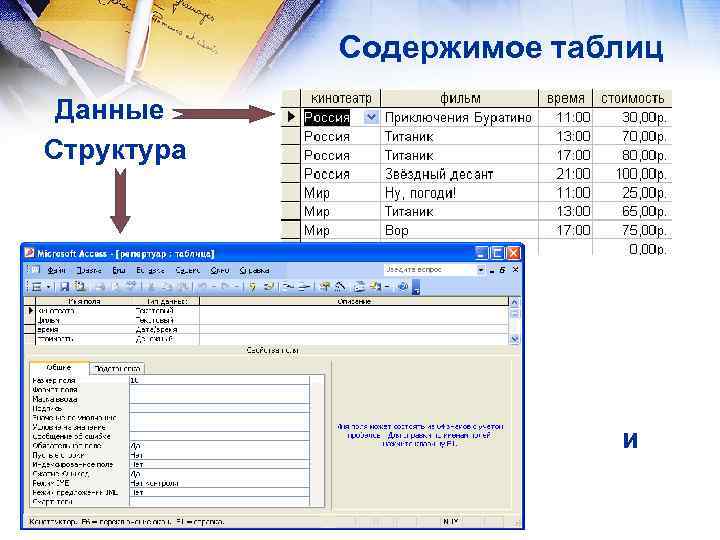720x540 pixels.
Task: Switch to the Общие properties tab
Action: (59, 368)
